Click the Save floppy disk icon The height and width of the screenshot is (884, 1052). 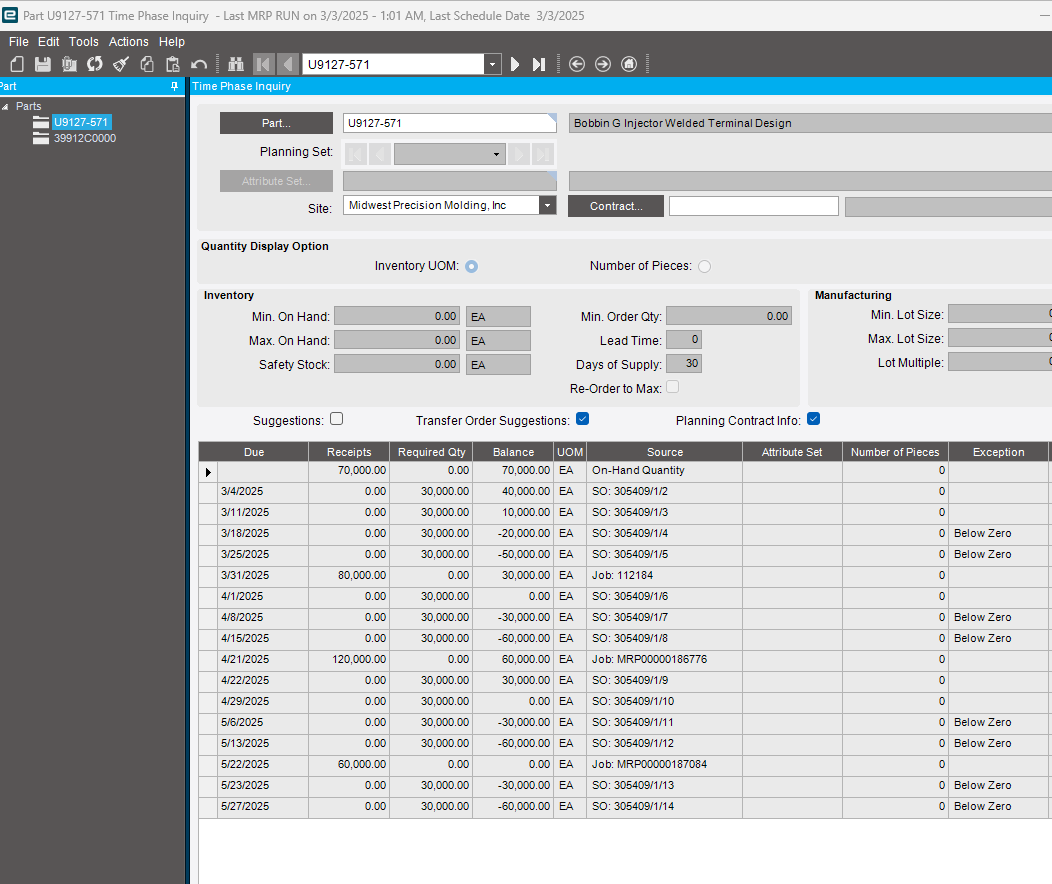(x=43, y=64)
